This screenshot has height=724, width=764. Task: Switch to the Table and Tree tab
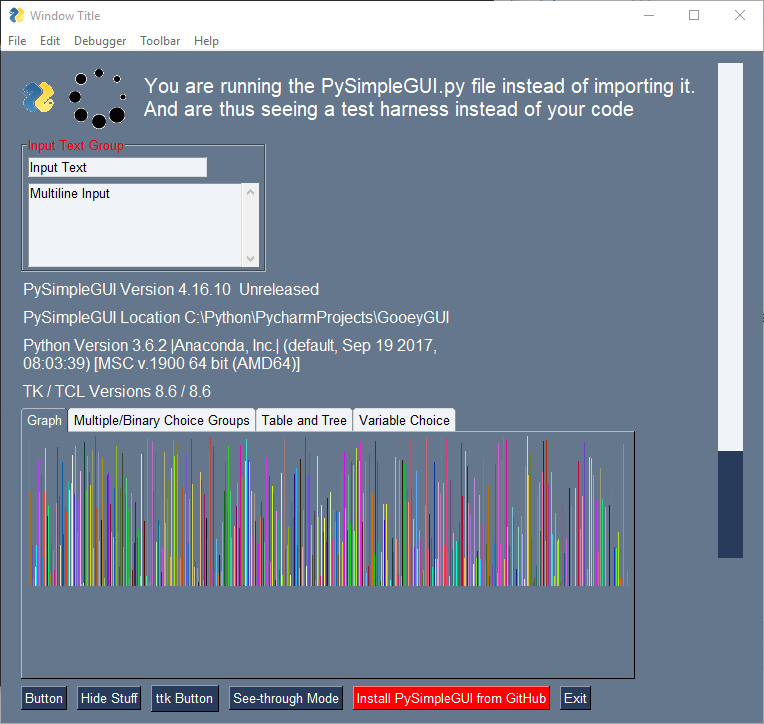[304, 420]
